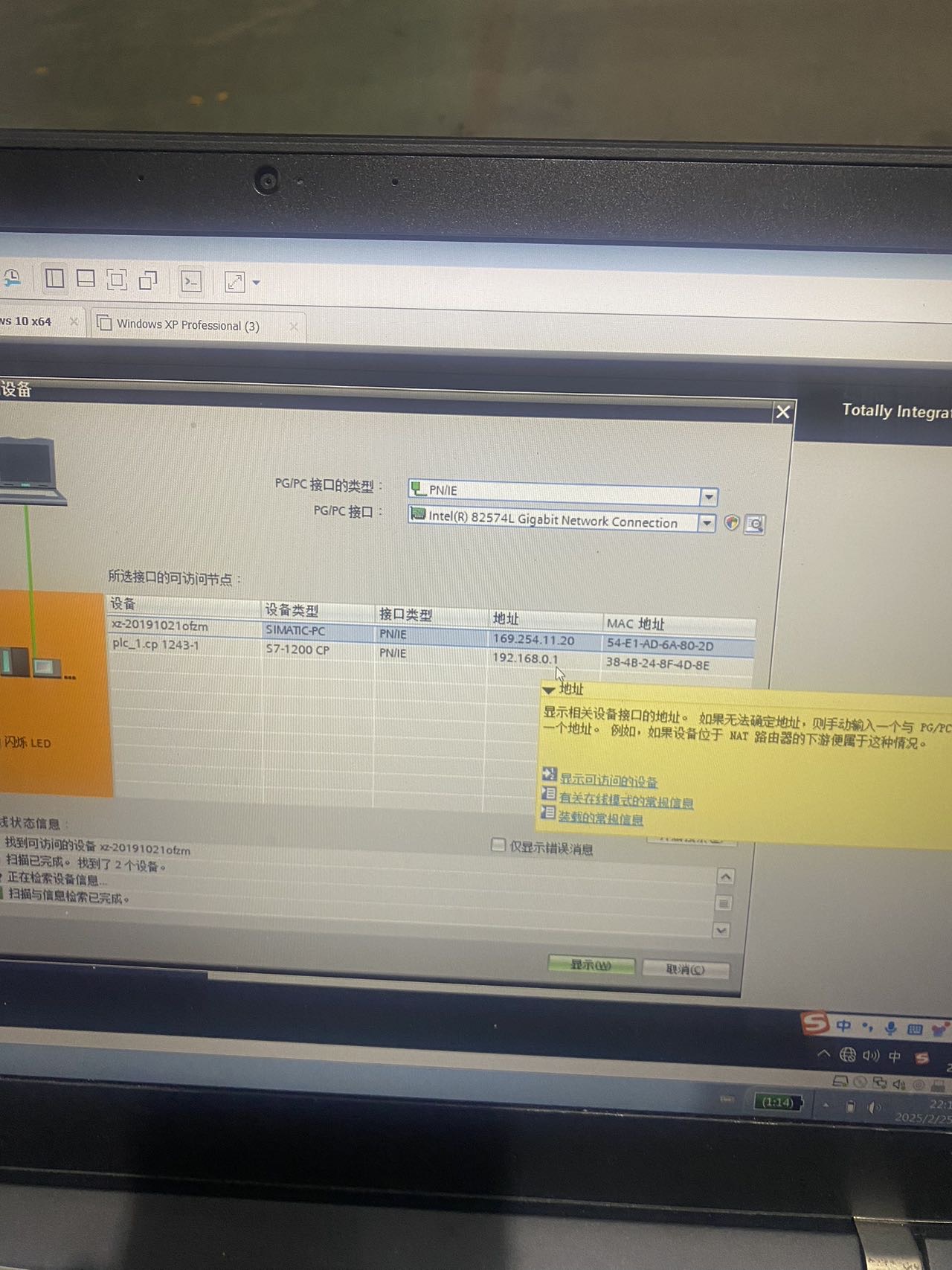
Task: Click the host battery indicator (1:14)
Action: (778, 1103)
